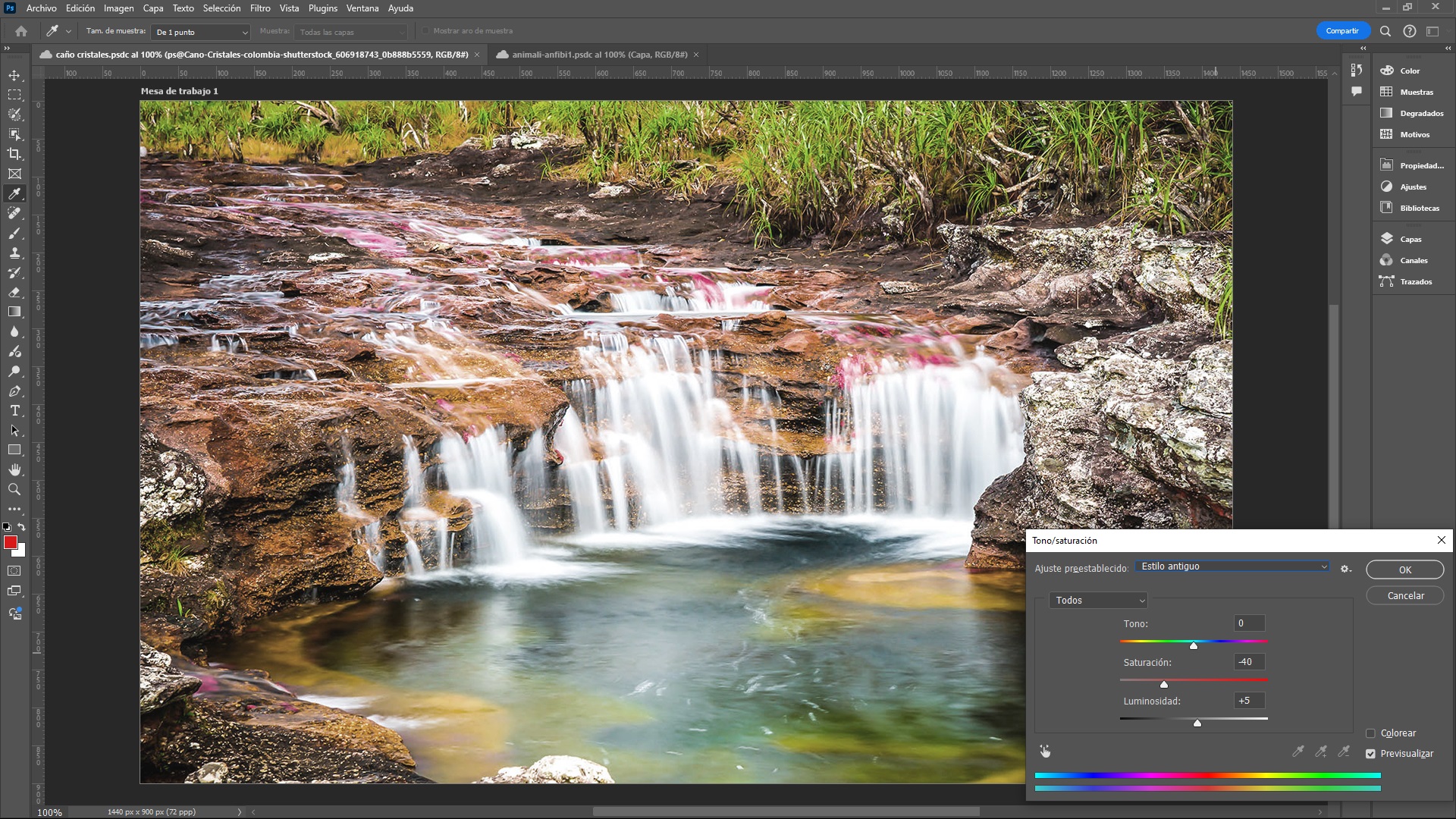Image resolution: width=1456 pixels, height=819 pixels.
Task: Open the Help question mark icon
Action: pyautogui.click(x=1409, y=31)
